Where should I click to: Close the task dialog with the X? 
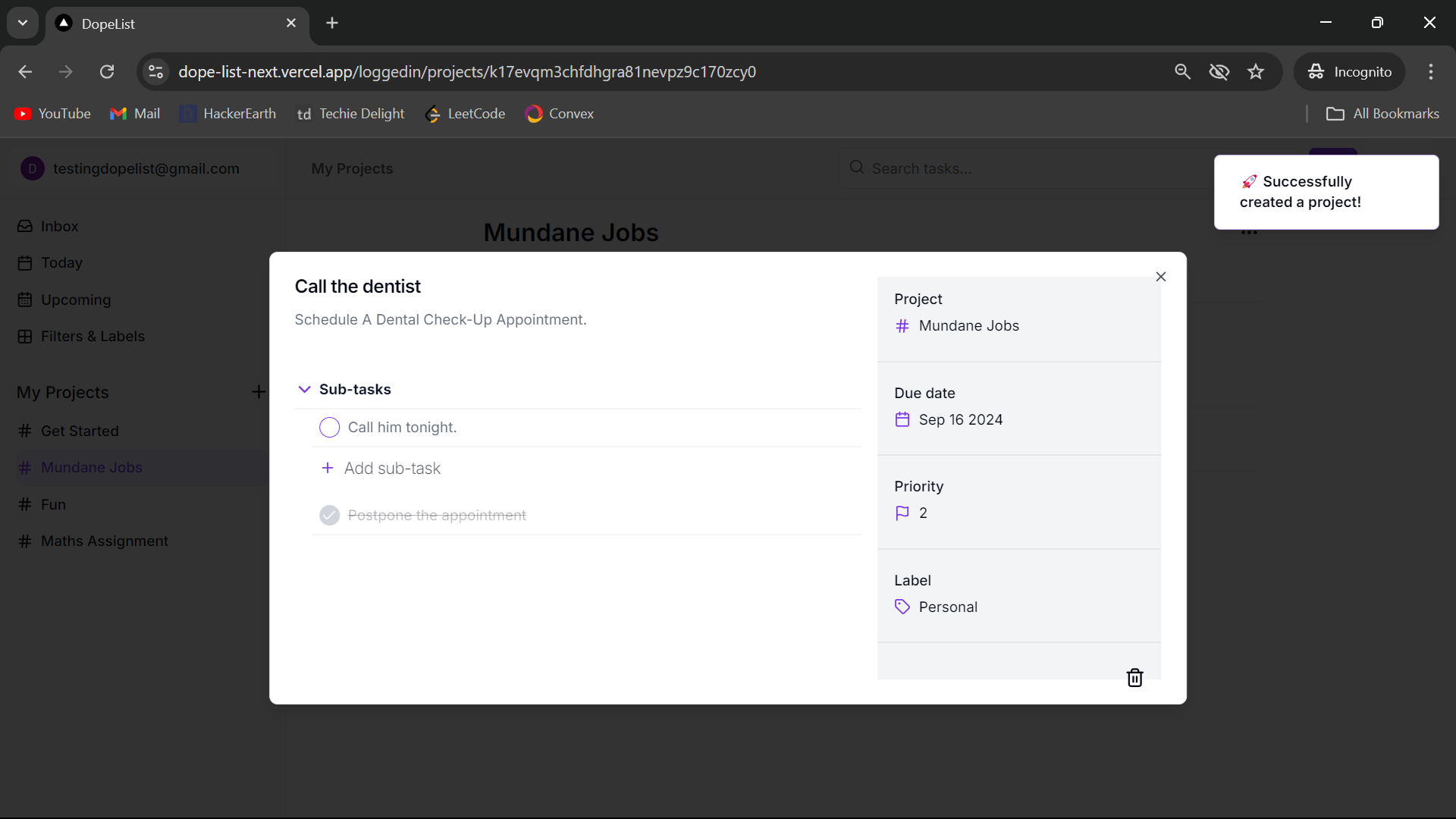[1160, 277]
